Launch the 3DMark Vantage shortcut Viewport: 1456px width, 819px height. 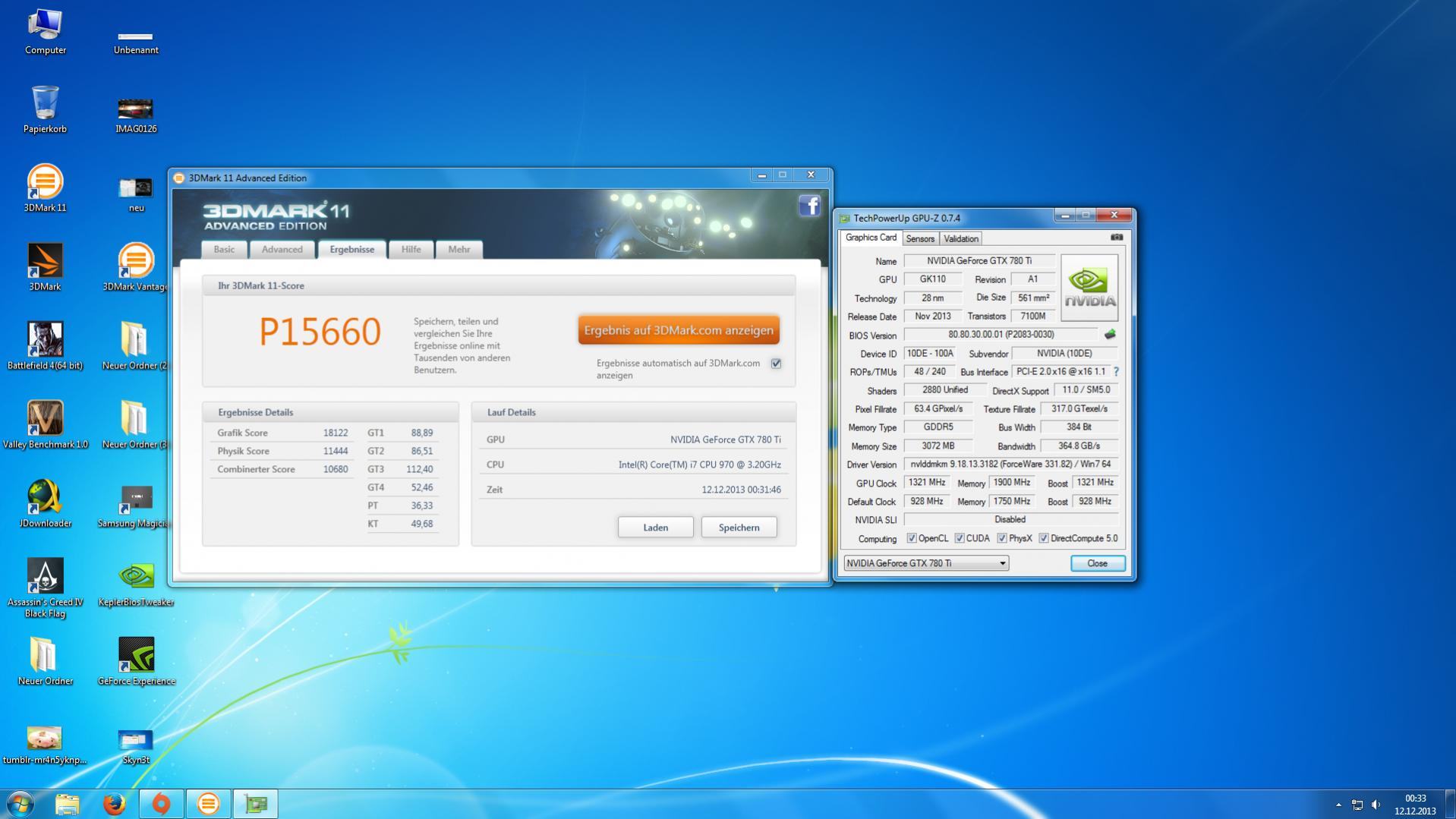(136, 267)
